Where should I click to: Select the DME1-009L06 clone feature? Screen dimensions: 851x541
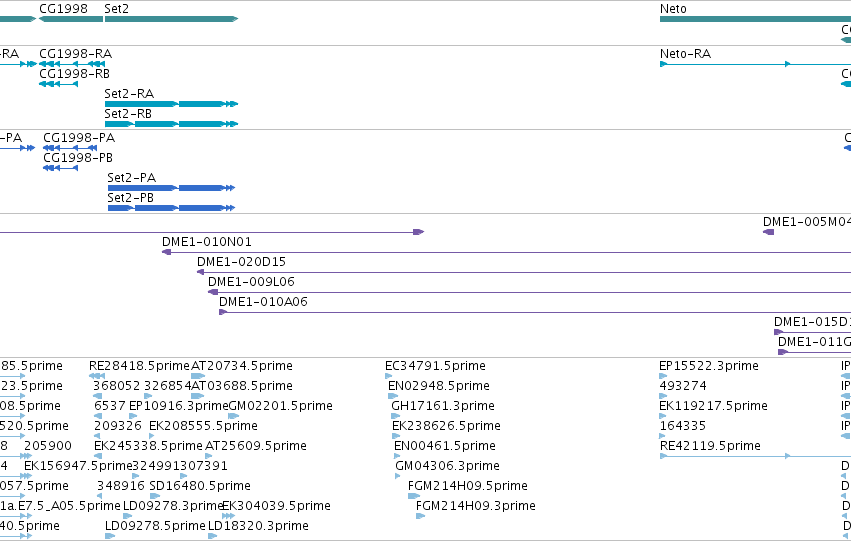coord(529,292)
